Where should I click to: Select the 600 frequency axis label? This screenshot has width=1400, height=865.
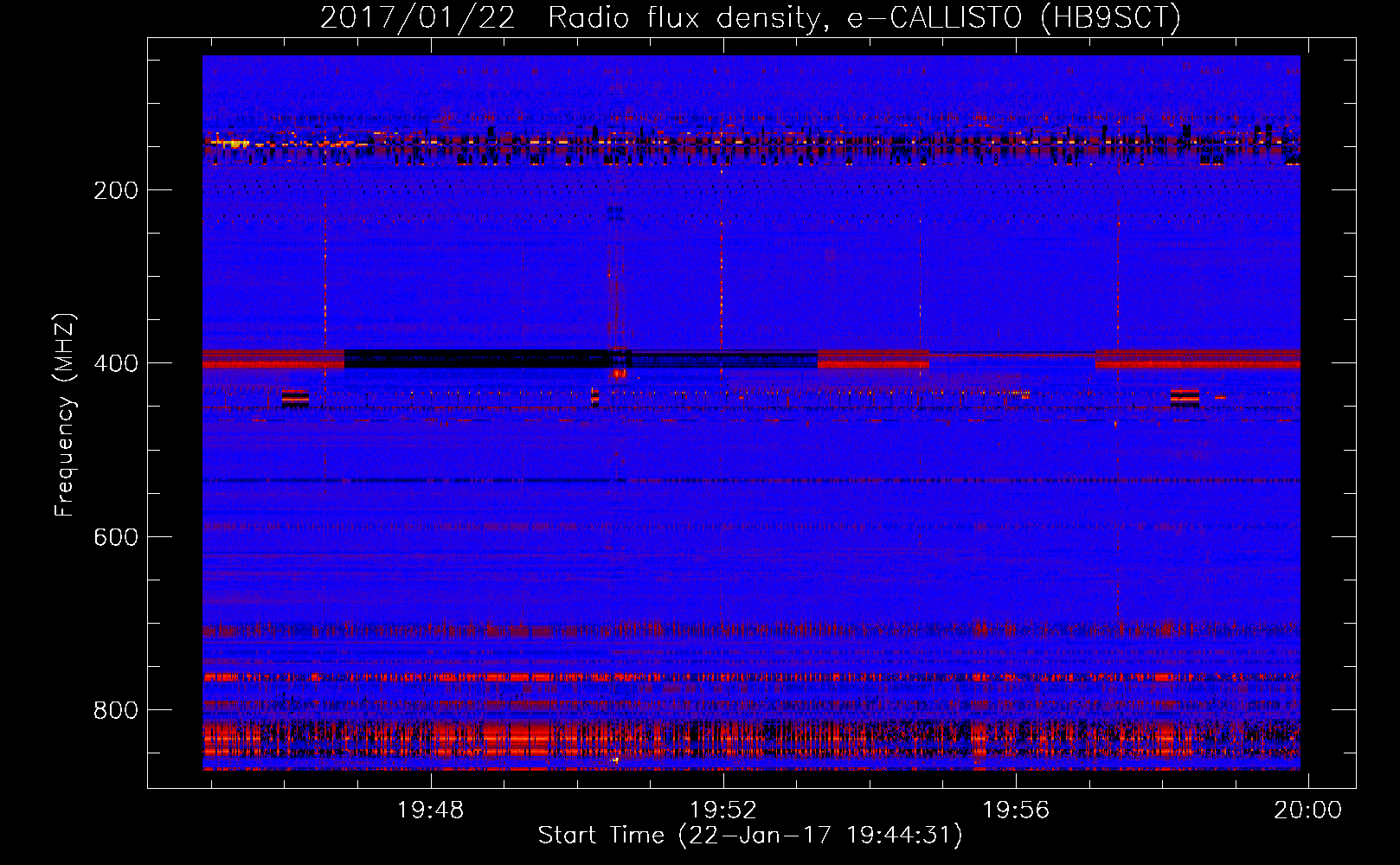click(x=116, y=537)
